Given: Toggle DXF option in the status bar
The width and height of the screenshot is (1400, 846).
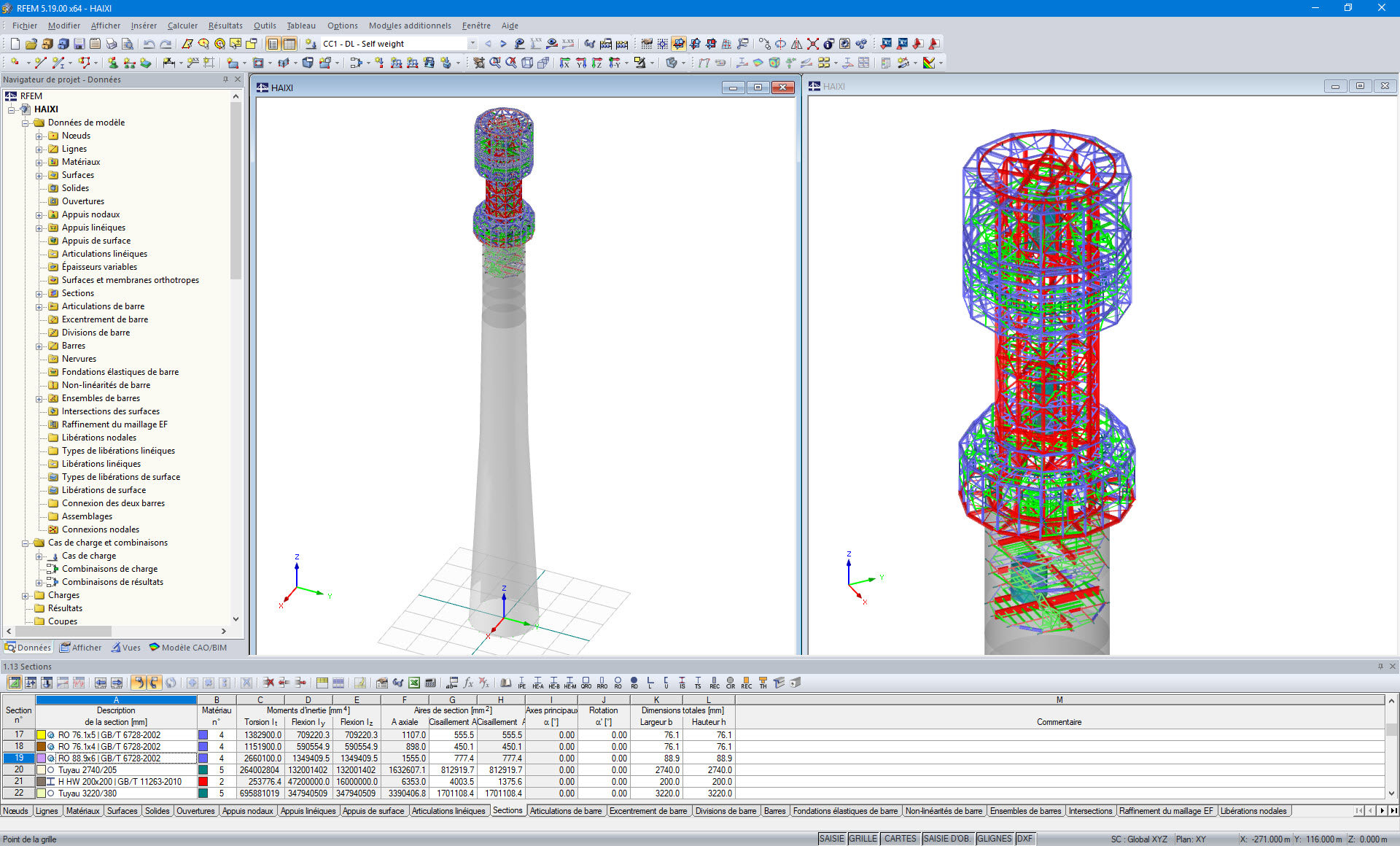Looking at the screenshot, I should coord(1025,838).
